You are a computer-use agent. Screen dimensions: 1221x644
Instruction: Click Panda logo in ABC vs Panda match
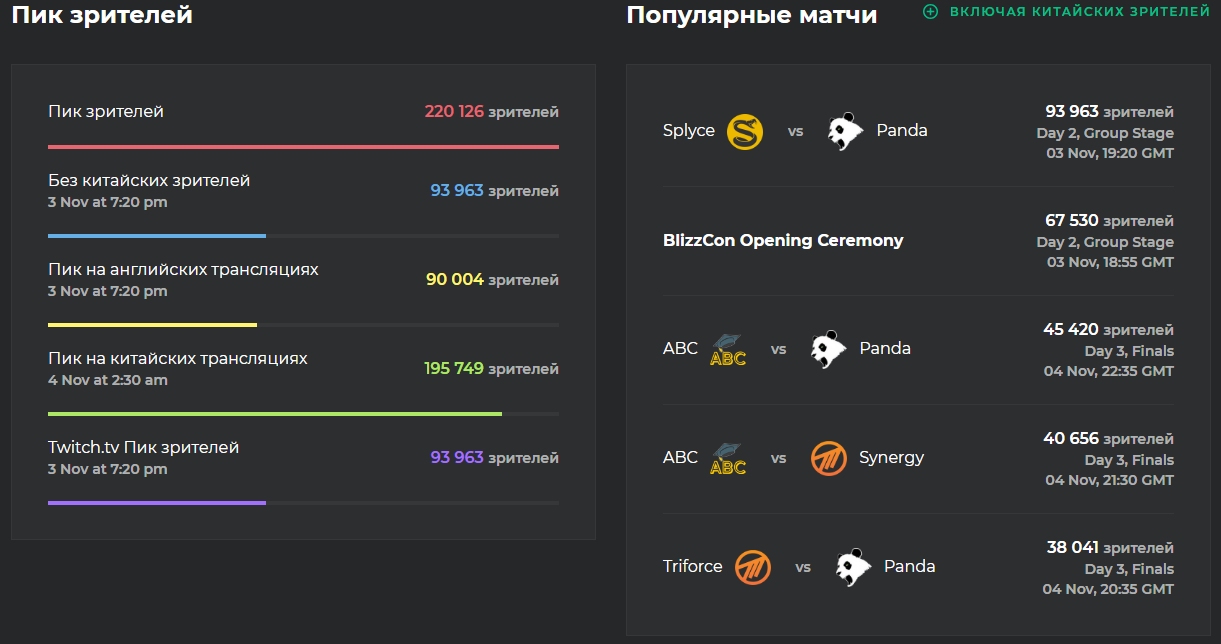point(829,349)
